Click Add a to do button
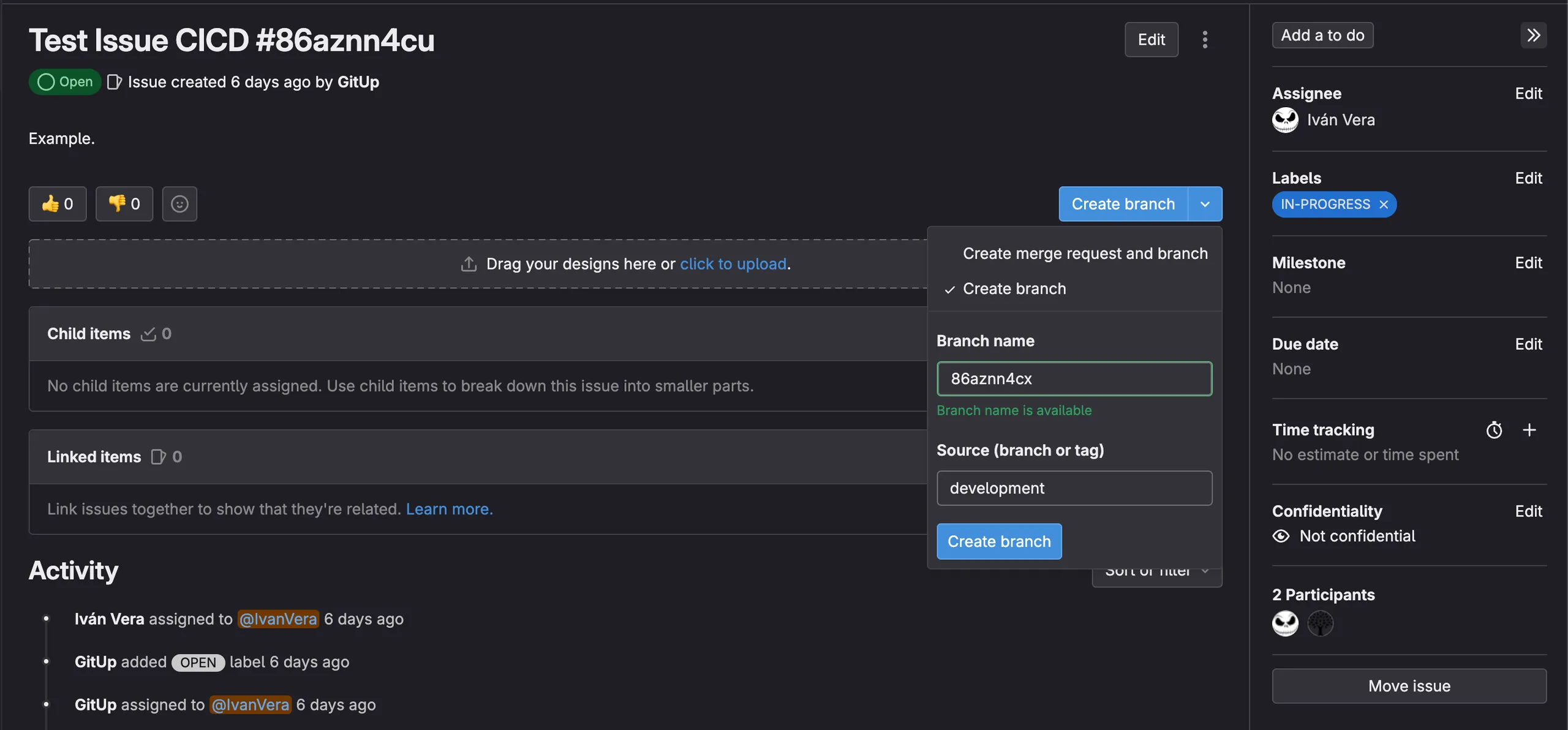Screen dimensions: 1568x730 pos(1322,36)
